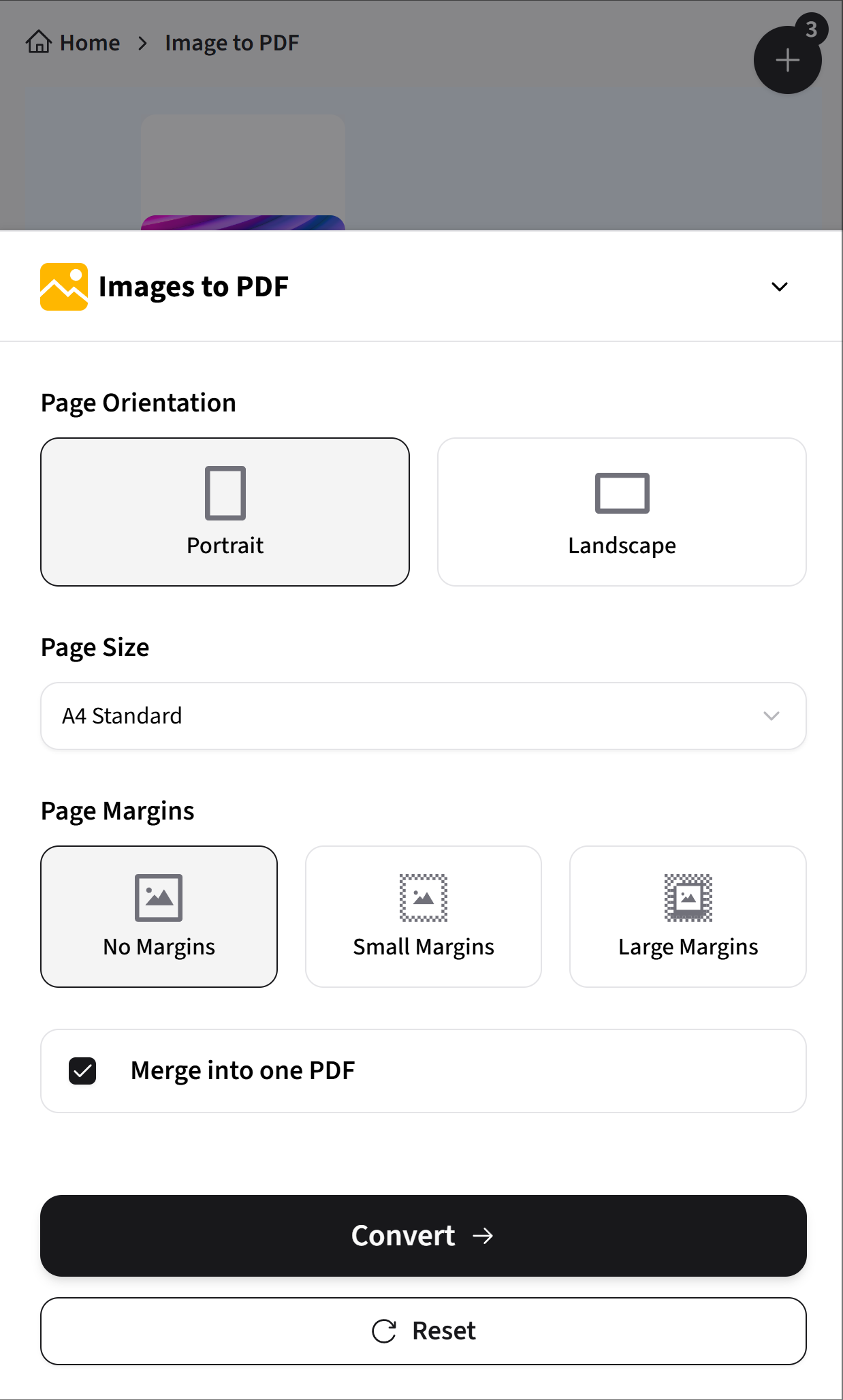Image resolution: width=843 pixels, height=1400 pixels.
Task: Navigate to Home via the breadcrumb
Action: click(89, 42)
